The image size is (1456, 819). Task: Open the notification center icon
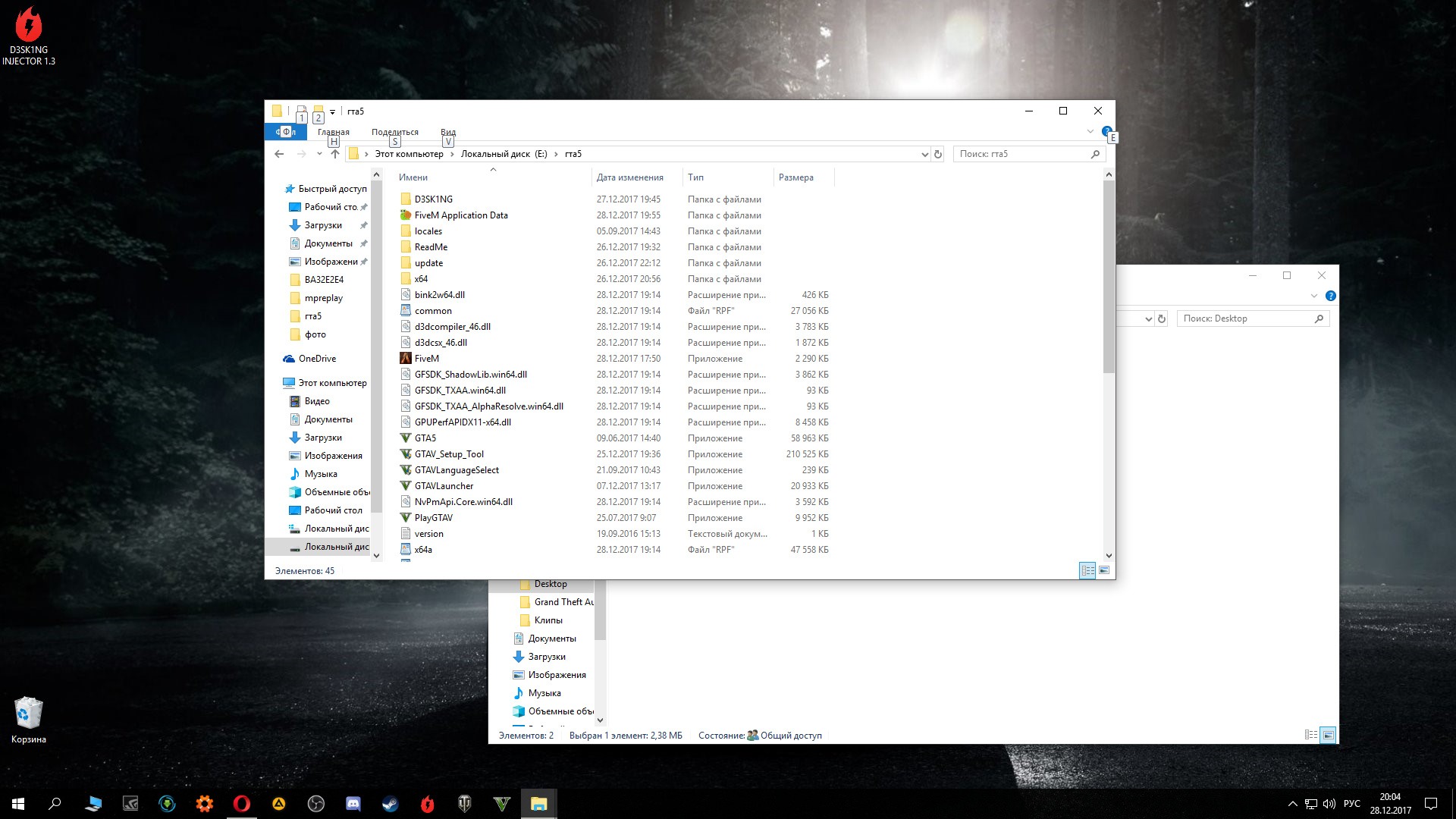[x=1431, y=804]
